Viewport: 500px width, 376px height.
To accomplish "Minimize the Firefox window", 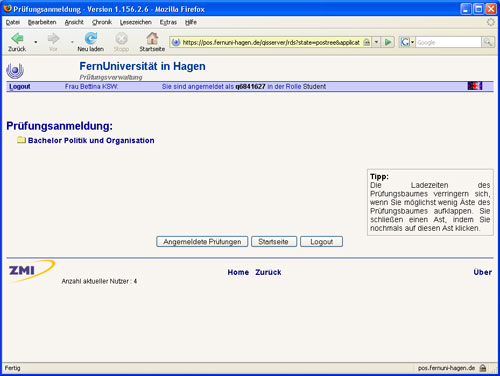I will coord(466,9).
